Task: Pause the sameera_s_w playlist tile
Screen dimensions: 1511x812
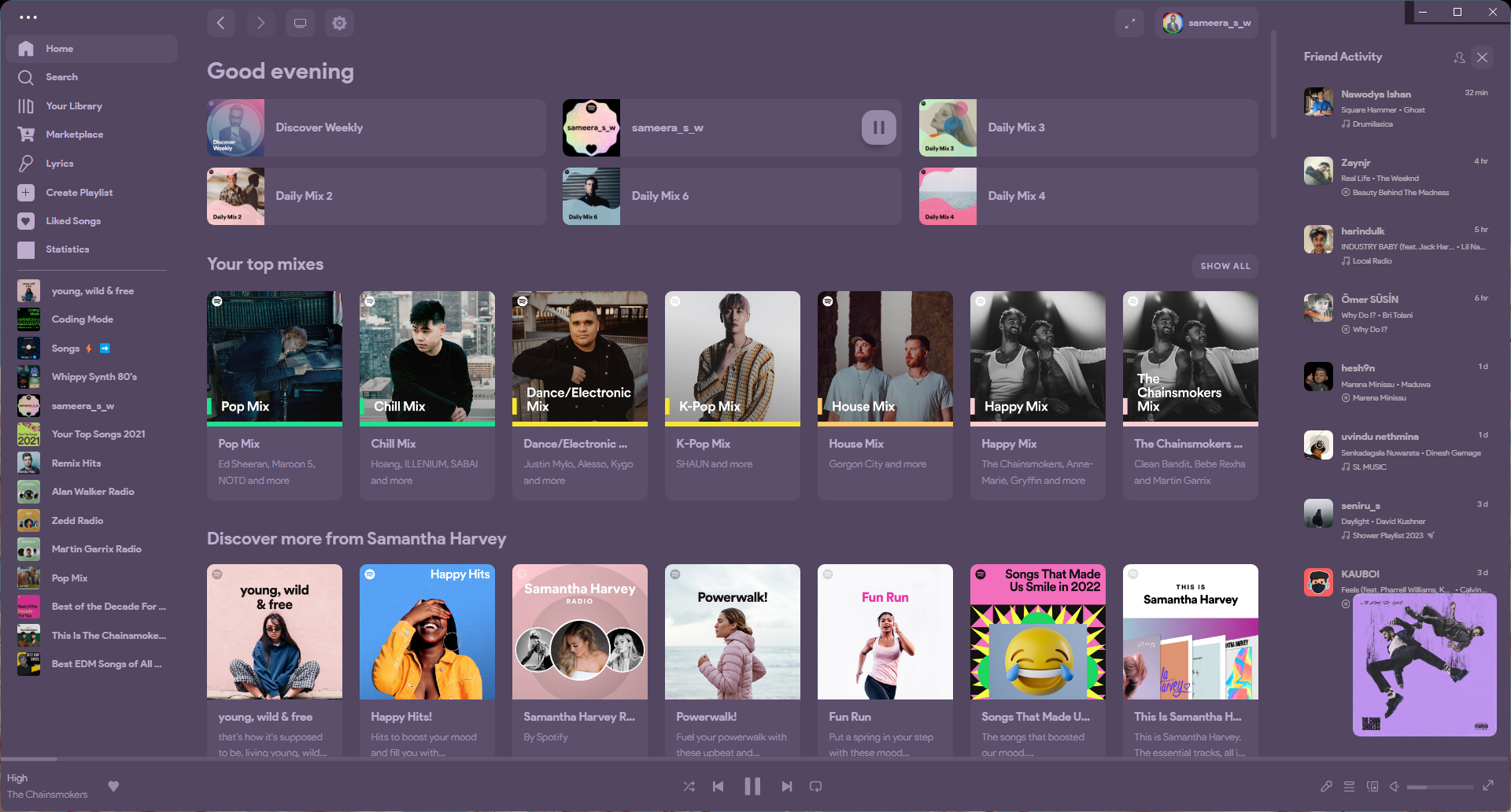Action: click(879, 127)
